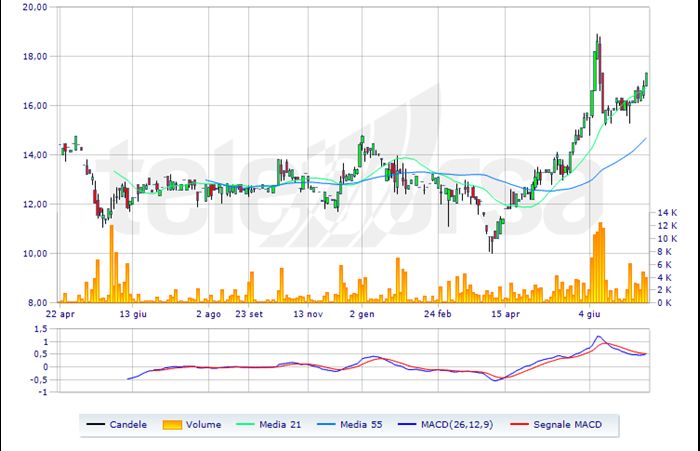700x451 pixels.
Task: Click the 16,00 price axis label
Action: [x=35, y=105]
